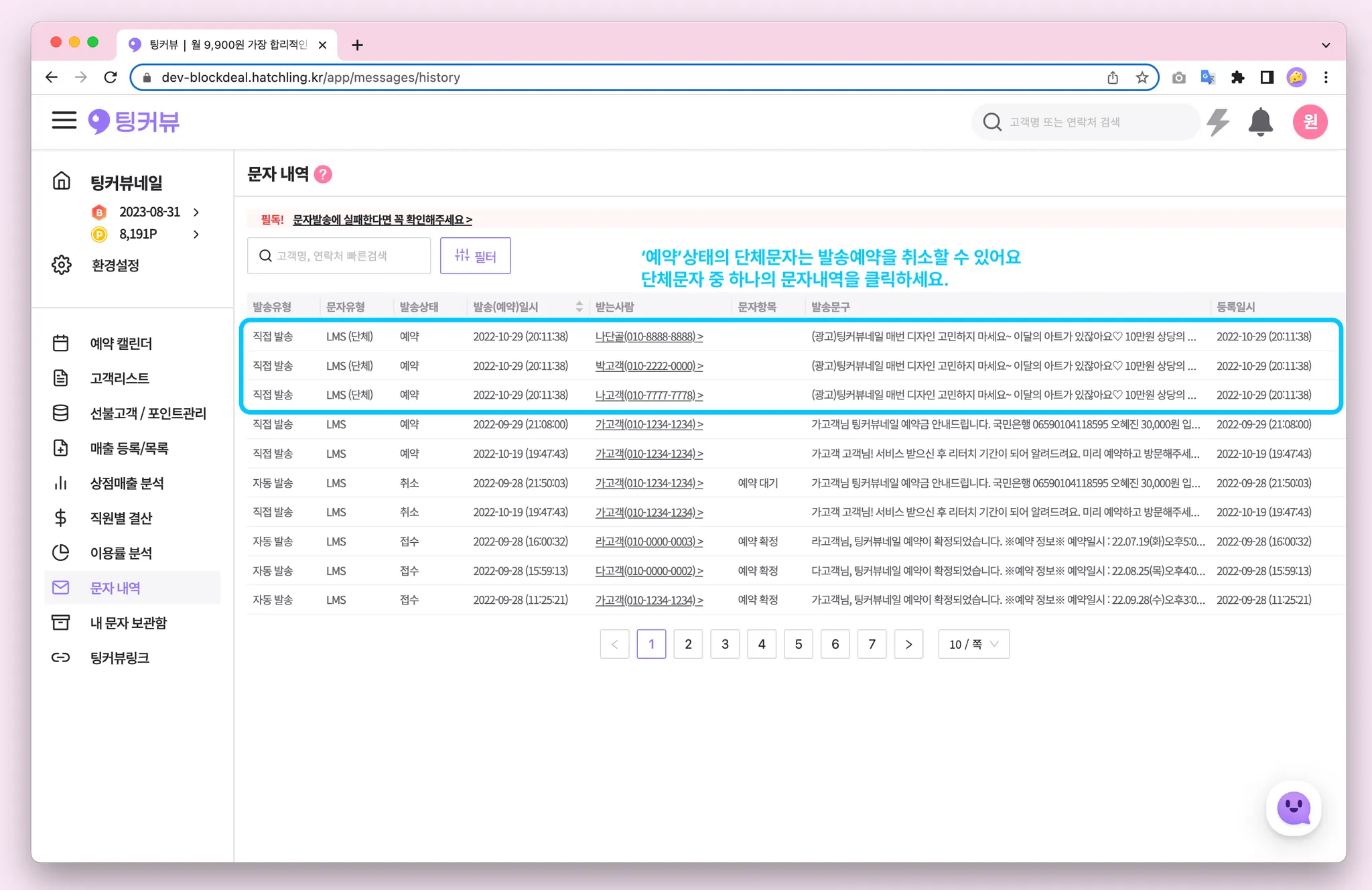Screen dimensions: 1372x890
Task: Open the purple chatbot bubble icon
Action: click(x=1293, y=808)
